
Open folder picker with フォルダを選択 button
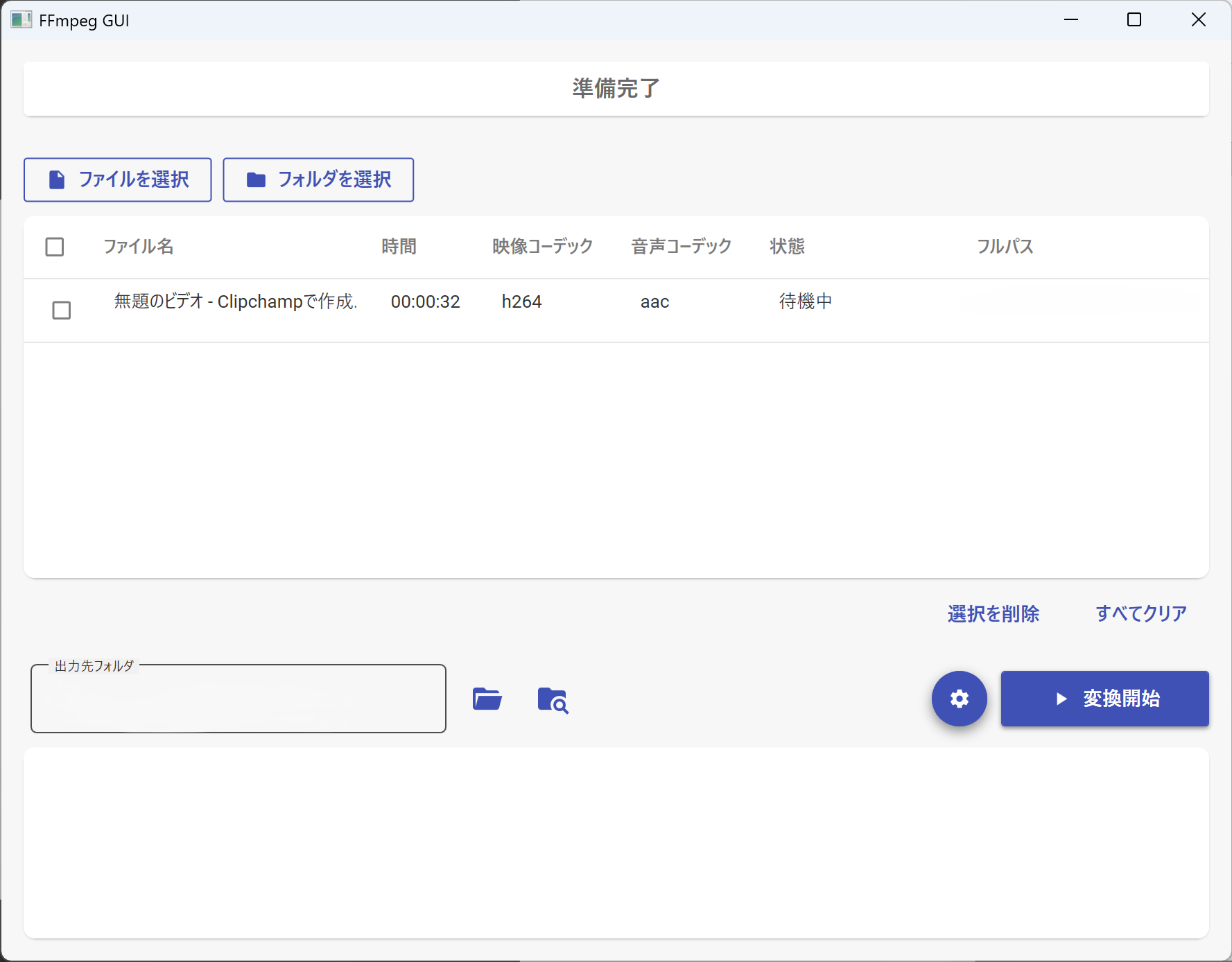click(318, 180)
